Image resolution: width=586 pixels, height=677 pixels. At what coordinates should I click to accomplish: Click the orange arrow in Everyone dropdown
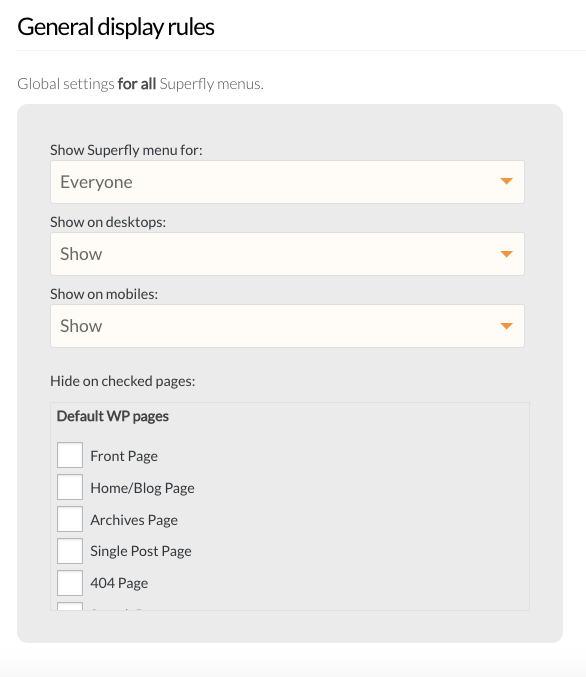coord(506,181)
